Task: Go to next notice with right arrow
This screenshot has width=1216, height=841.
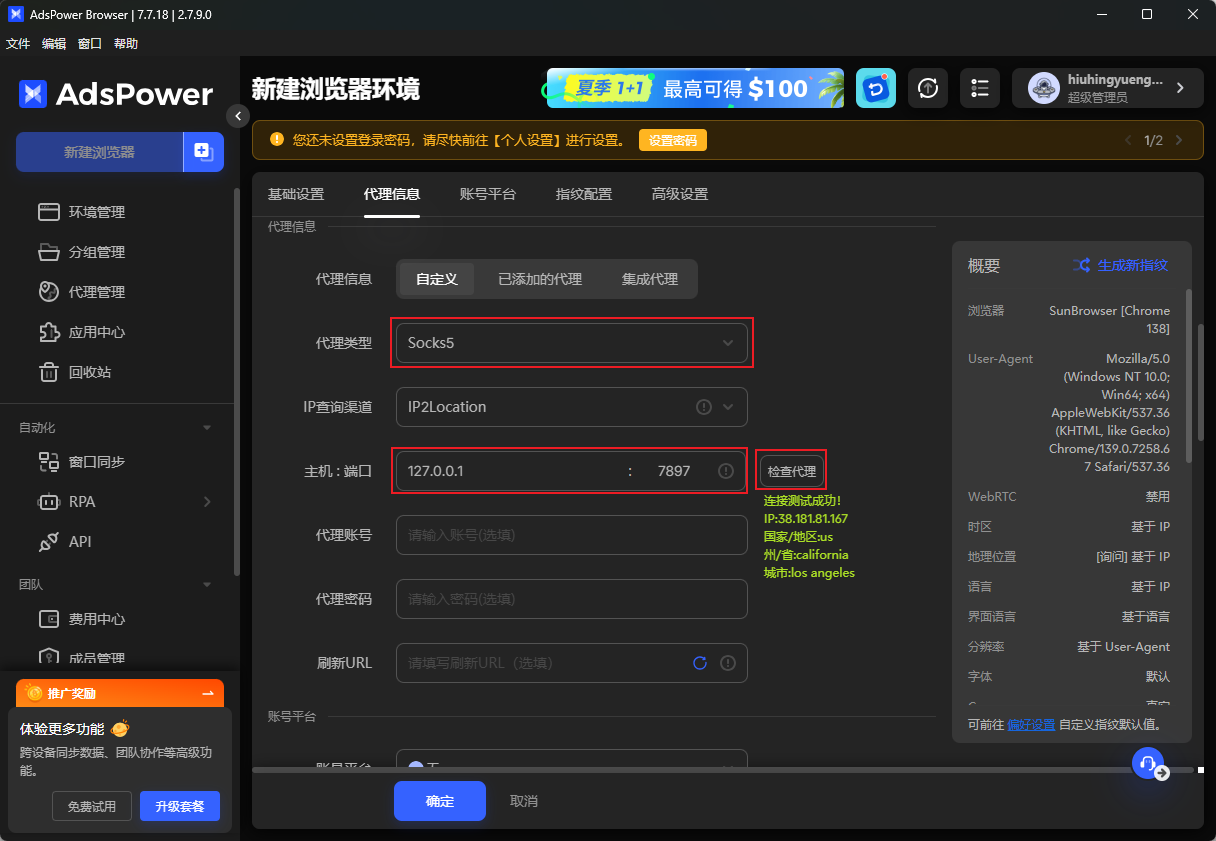Action: click(x=1179, y=141)
